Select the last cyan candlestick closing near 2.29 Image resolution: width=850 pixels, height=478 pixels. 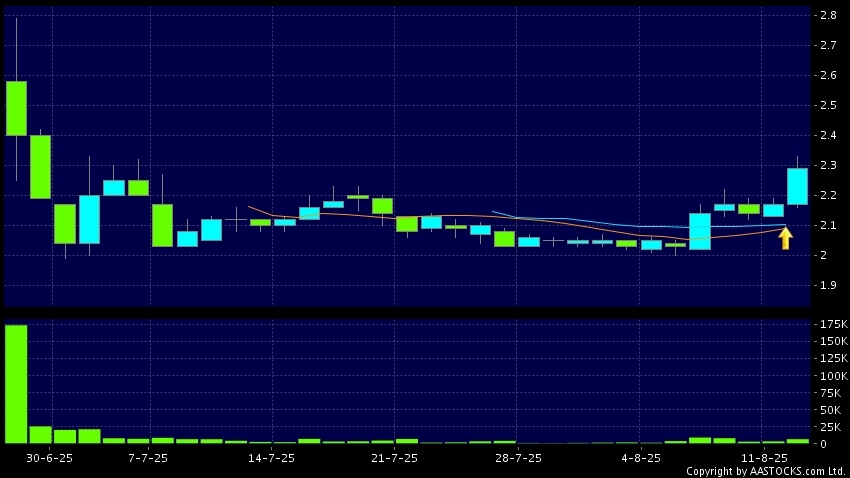click(x=797, y=186)
